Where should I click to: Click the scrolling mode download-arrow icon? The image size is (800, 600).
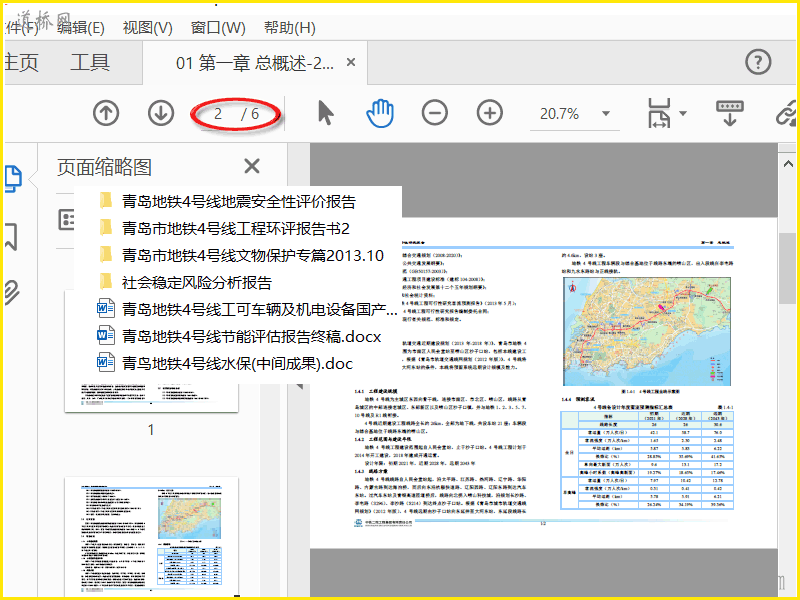click(x=730, y=113)
